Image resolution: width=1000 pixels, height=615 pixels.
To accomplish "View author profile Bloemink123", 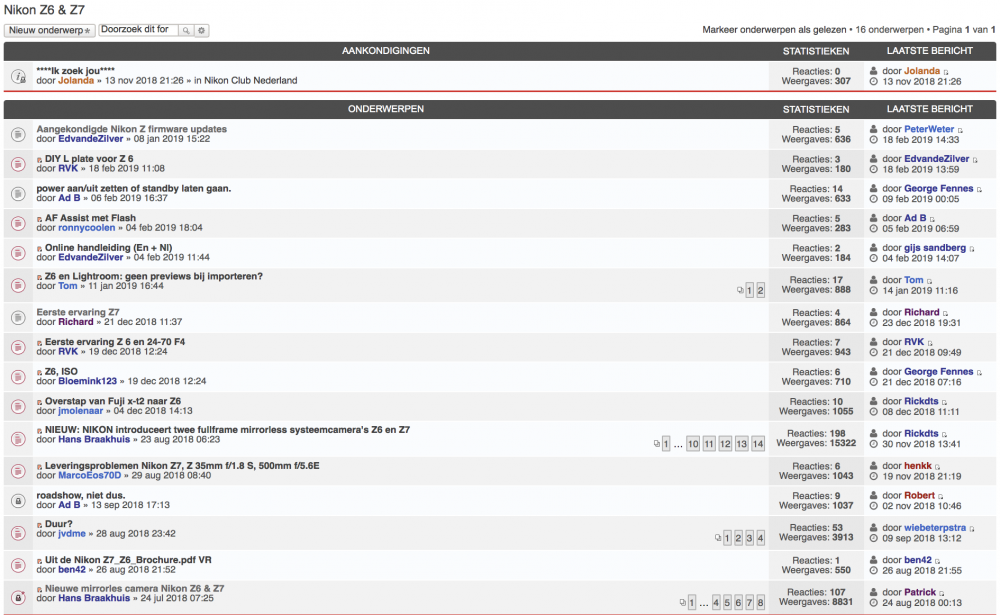I will coord(87,381).
